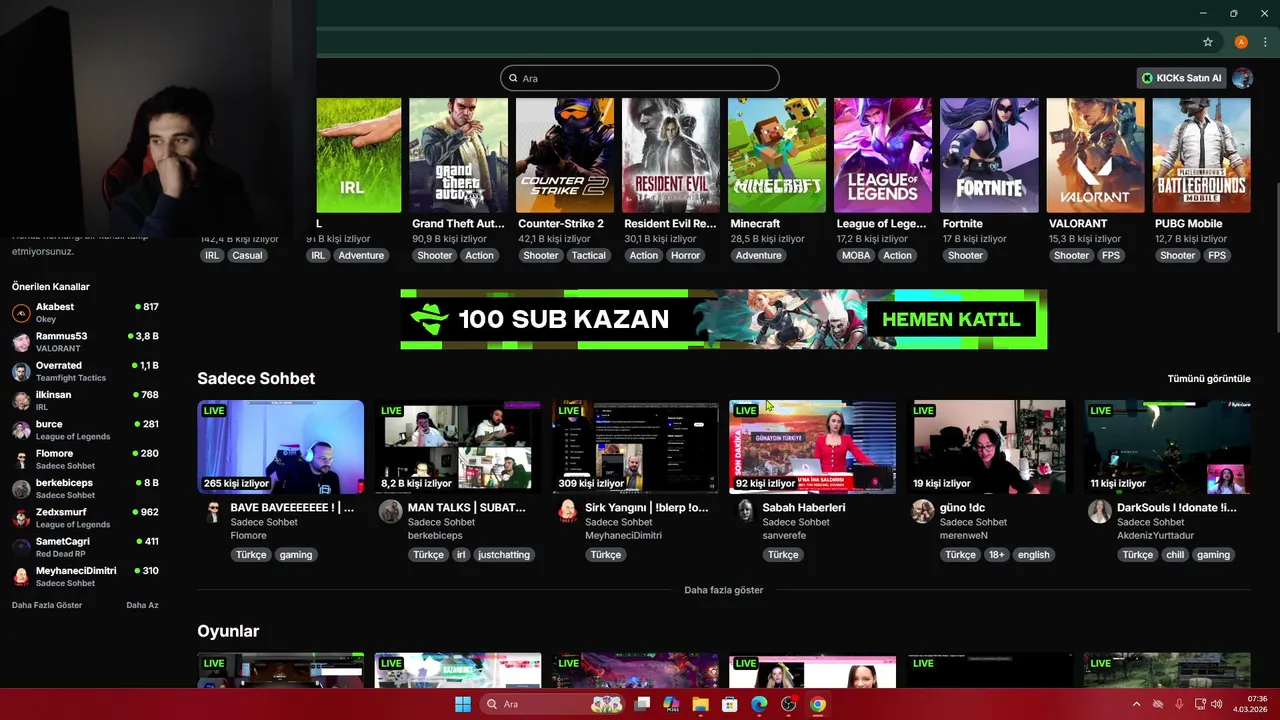This screenshot has height=720, width=1280.
Task: Open the IRL category cover
Action: pyautogui.click(x=359, y=155)
